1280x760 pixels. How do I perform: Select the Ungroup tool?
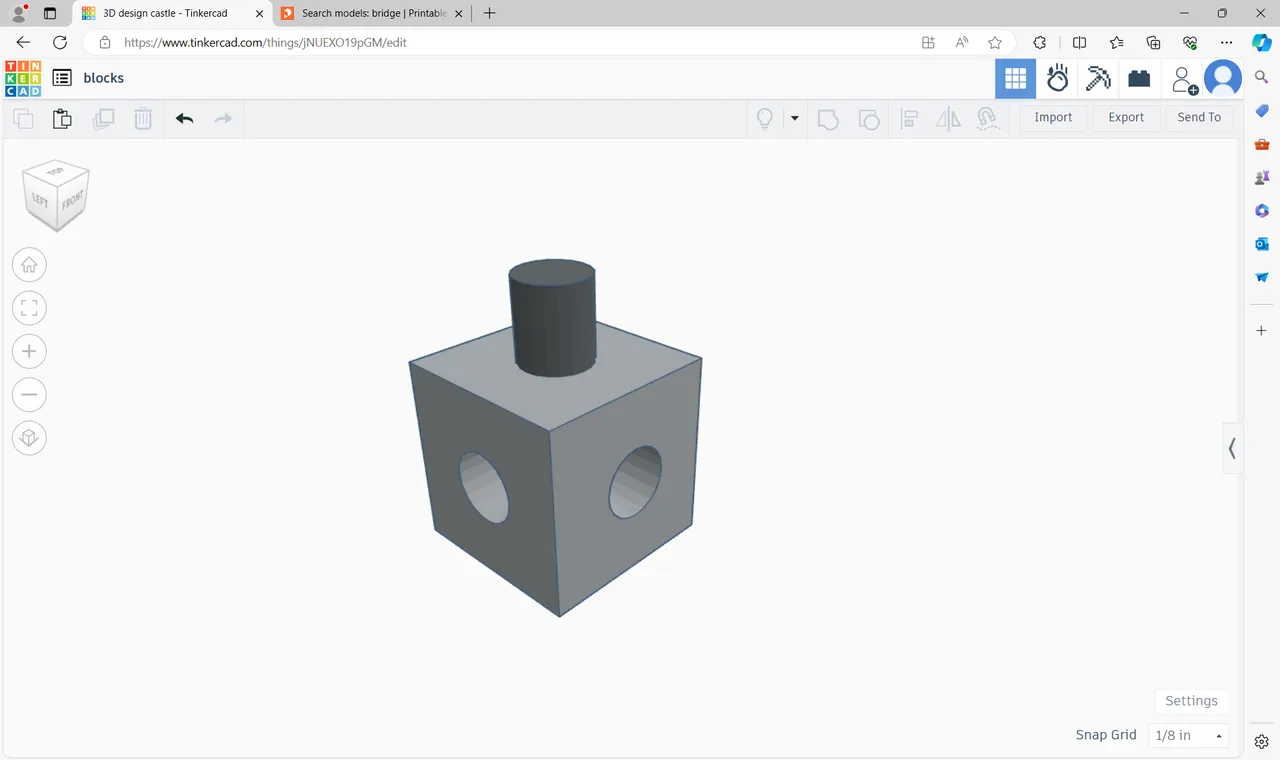[869, 118]
